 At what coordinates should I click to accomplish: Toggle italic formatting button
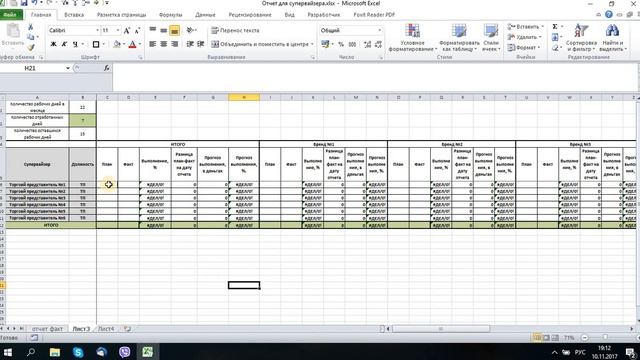(64, 44)
